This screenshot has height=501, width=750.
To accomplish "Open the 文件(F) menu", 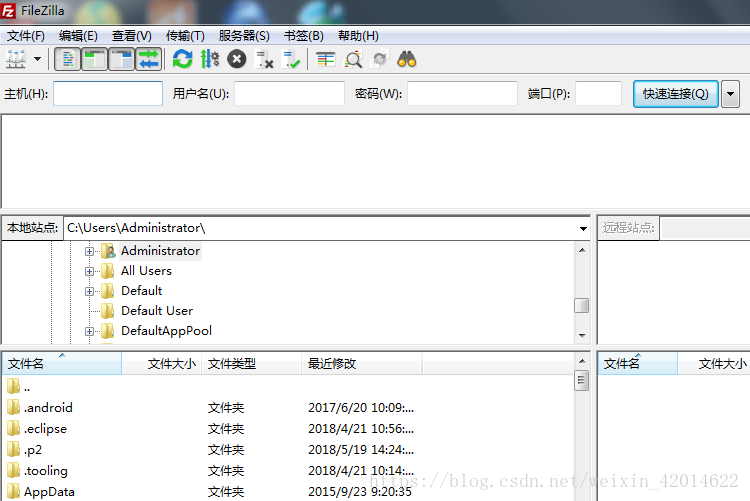I will (x=25, y=36).
